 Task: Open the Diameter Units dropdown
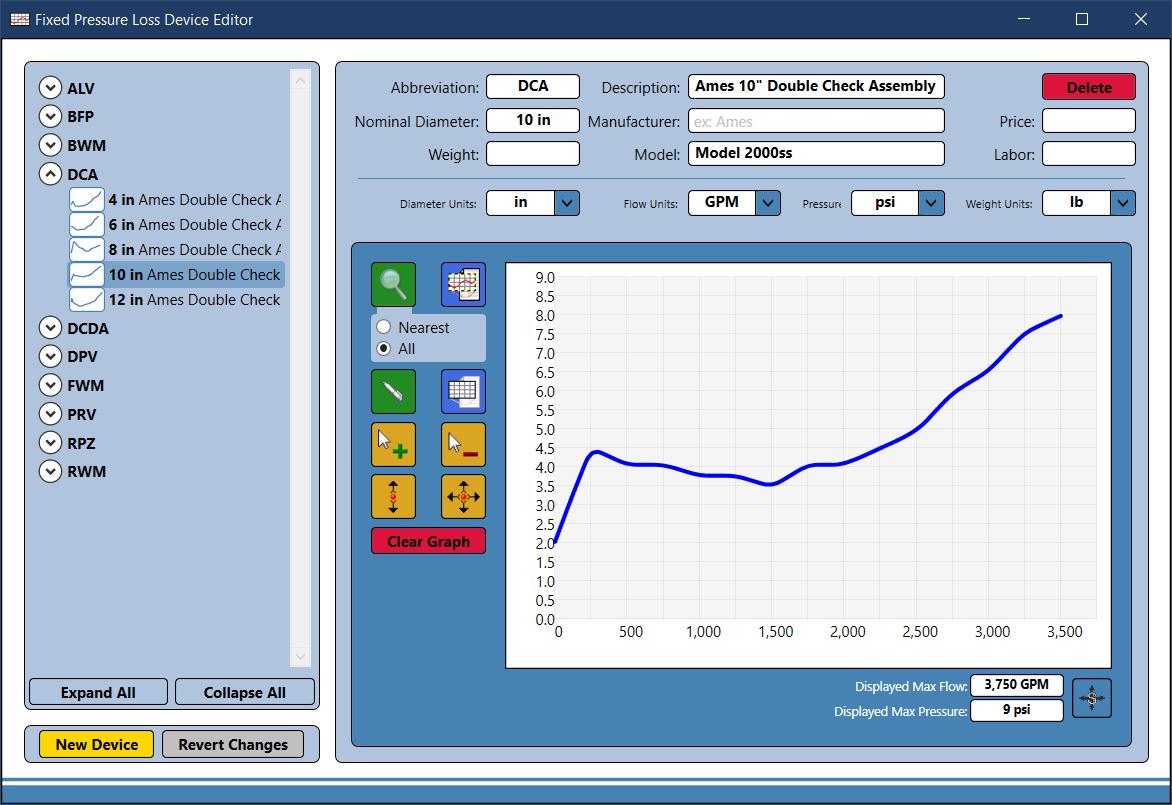point(567,203)
